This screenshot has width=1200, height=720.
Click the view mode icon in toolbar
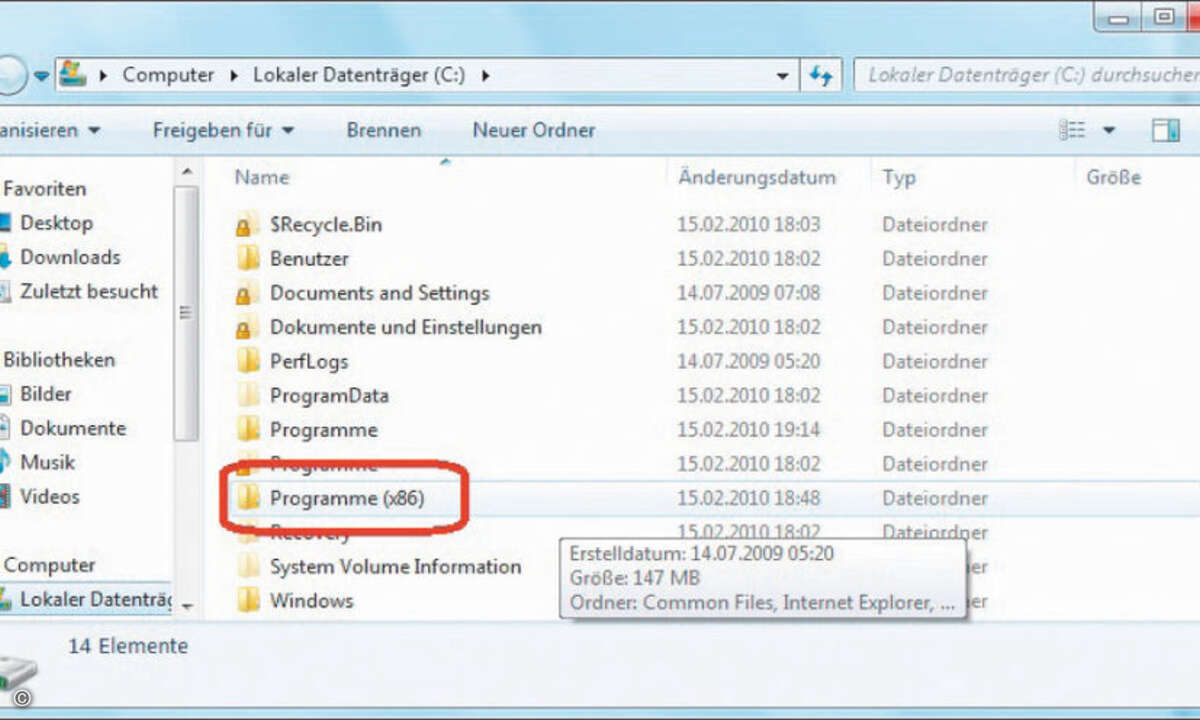[x=1072, y=130]
